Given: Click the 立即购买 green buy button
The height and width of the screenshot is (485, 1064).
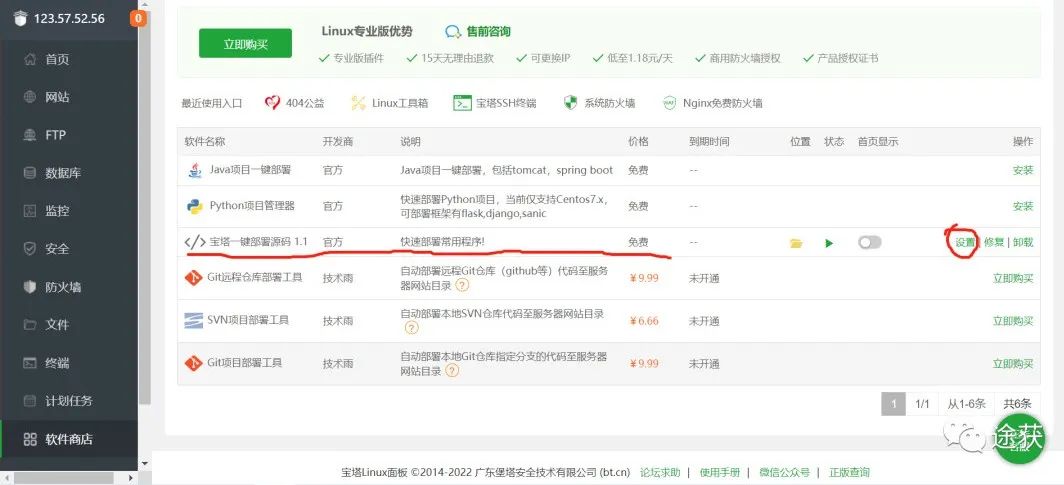Looking at the screenshot, I should [246, 43].
